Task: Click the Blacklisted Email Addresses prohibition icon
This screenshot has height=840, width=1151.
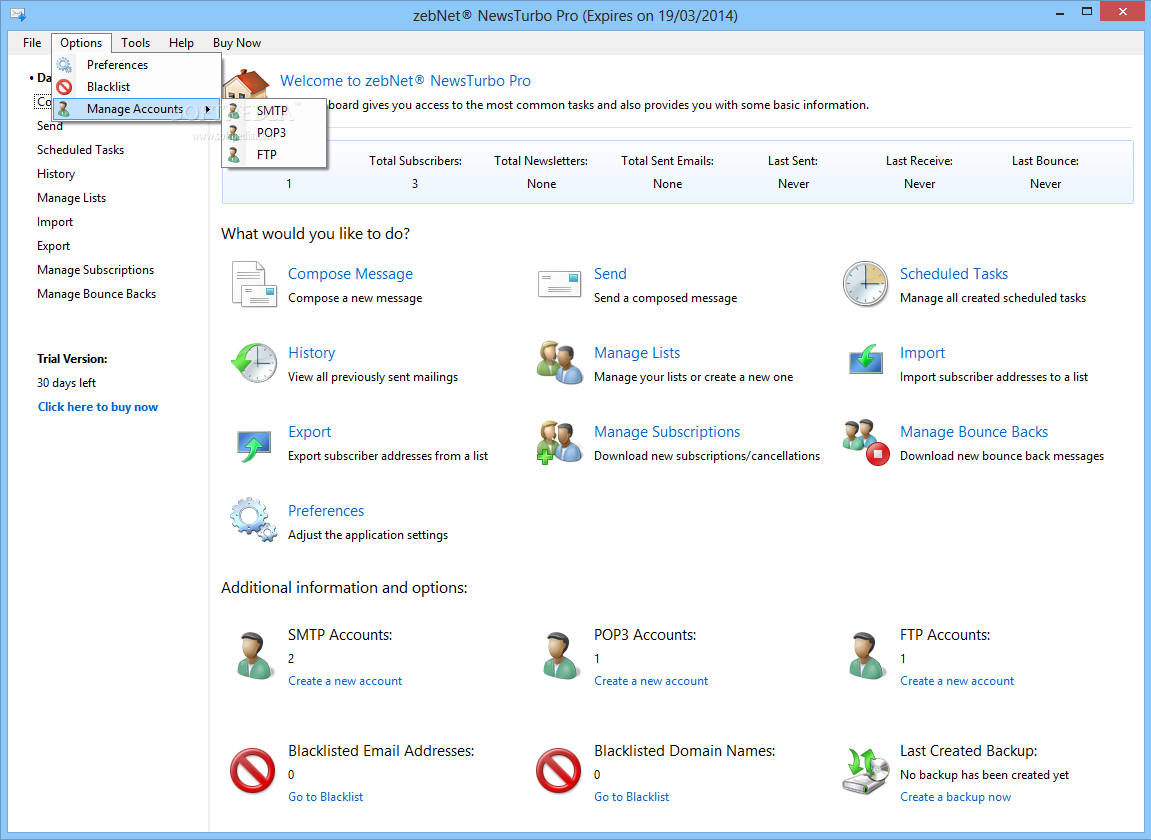Action: click(253, 771)
